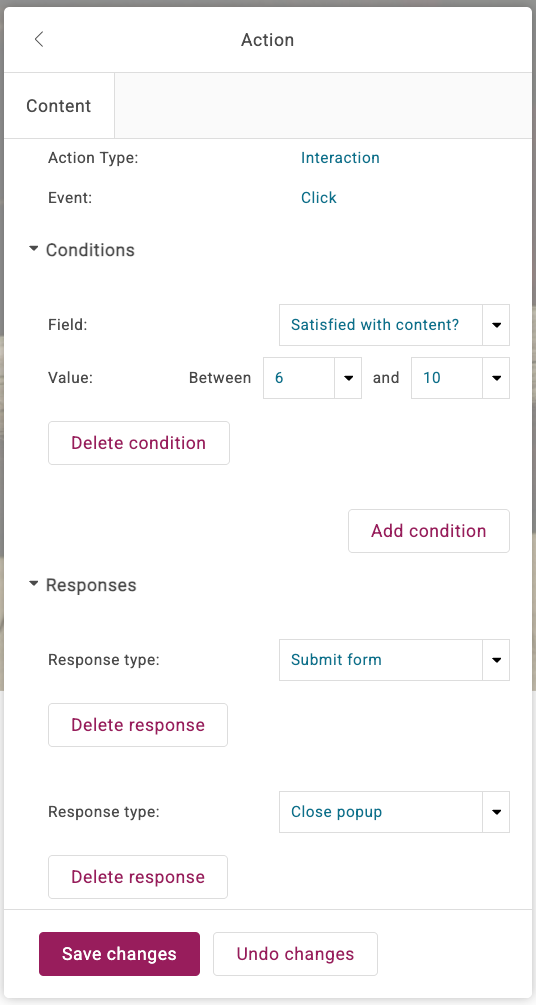Click the Add condition button
The height and width of the screenshot is (1005, 536).
coord(429,531)
